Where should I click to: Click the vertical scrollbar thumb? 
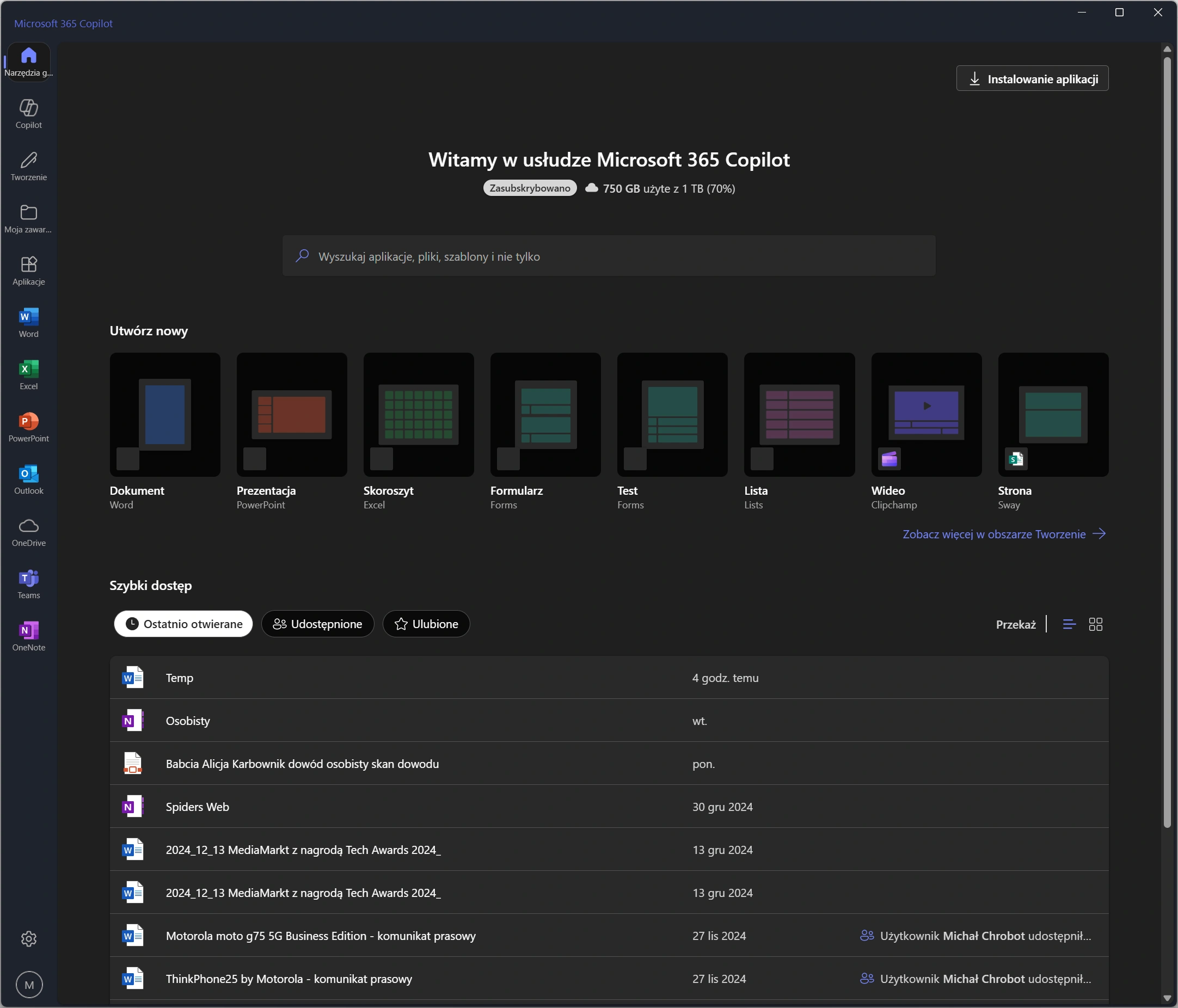[x=1167, y=442]
